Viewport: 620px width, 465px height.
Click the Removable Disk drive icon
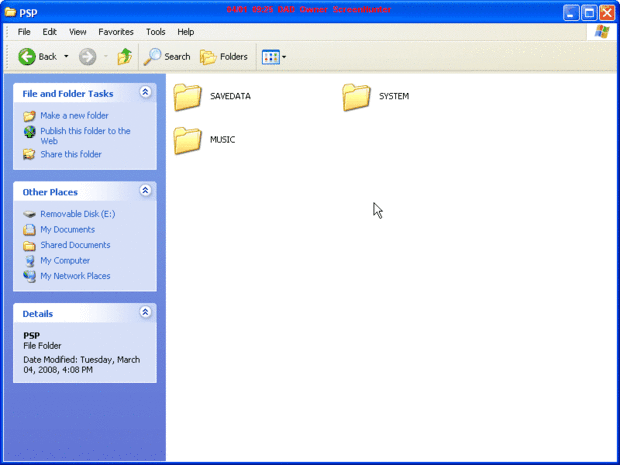tap(29, 214)
